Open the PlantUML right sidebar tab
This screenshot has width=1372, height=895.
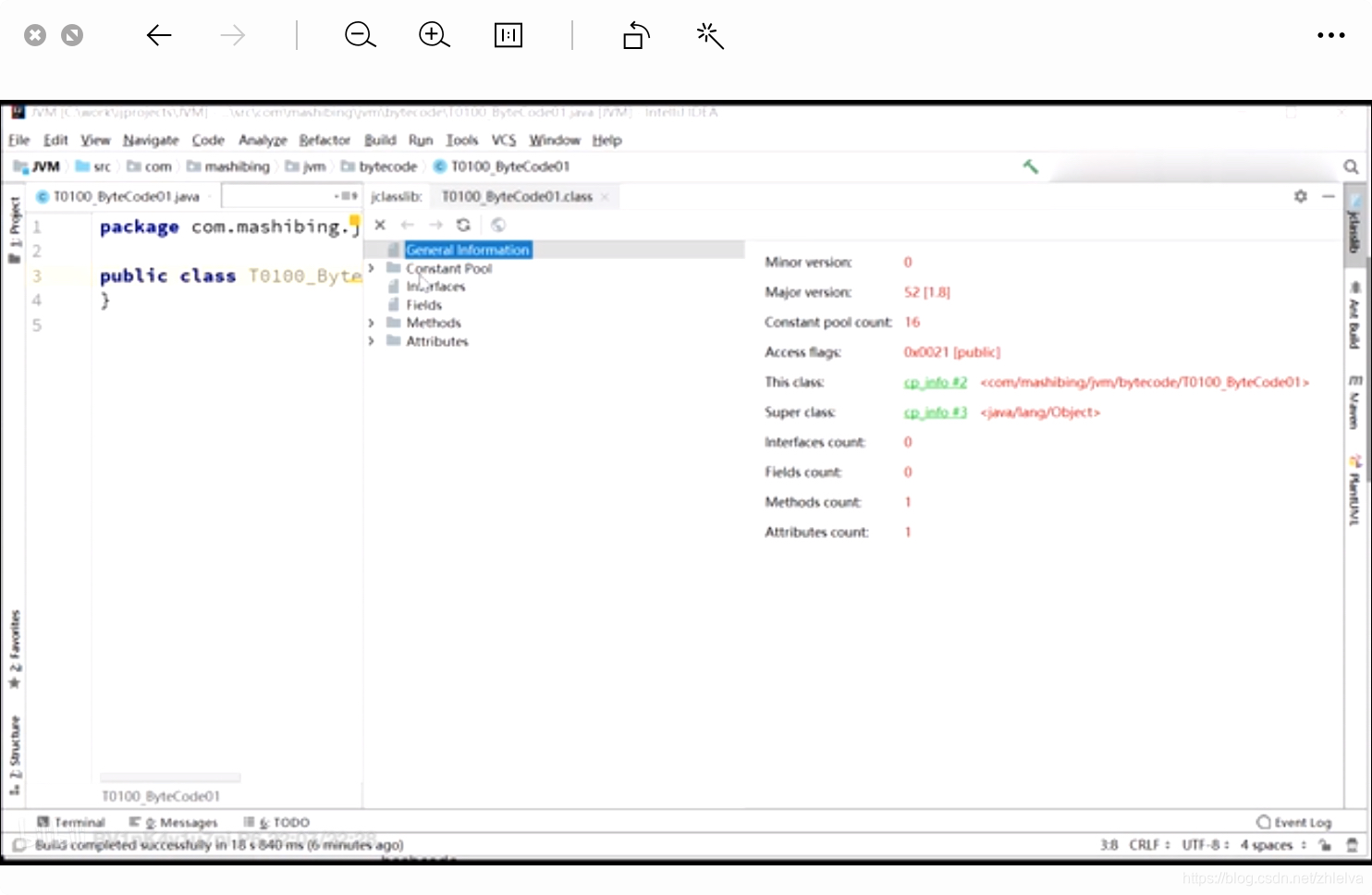[x=1354, y=491]
